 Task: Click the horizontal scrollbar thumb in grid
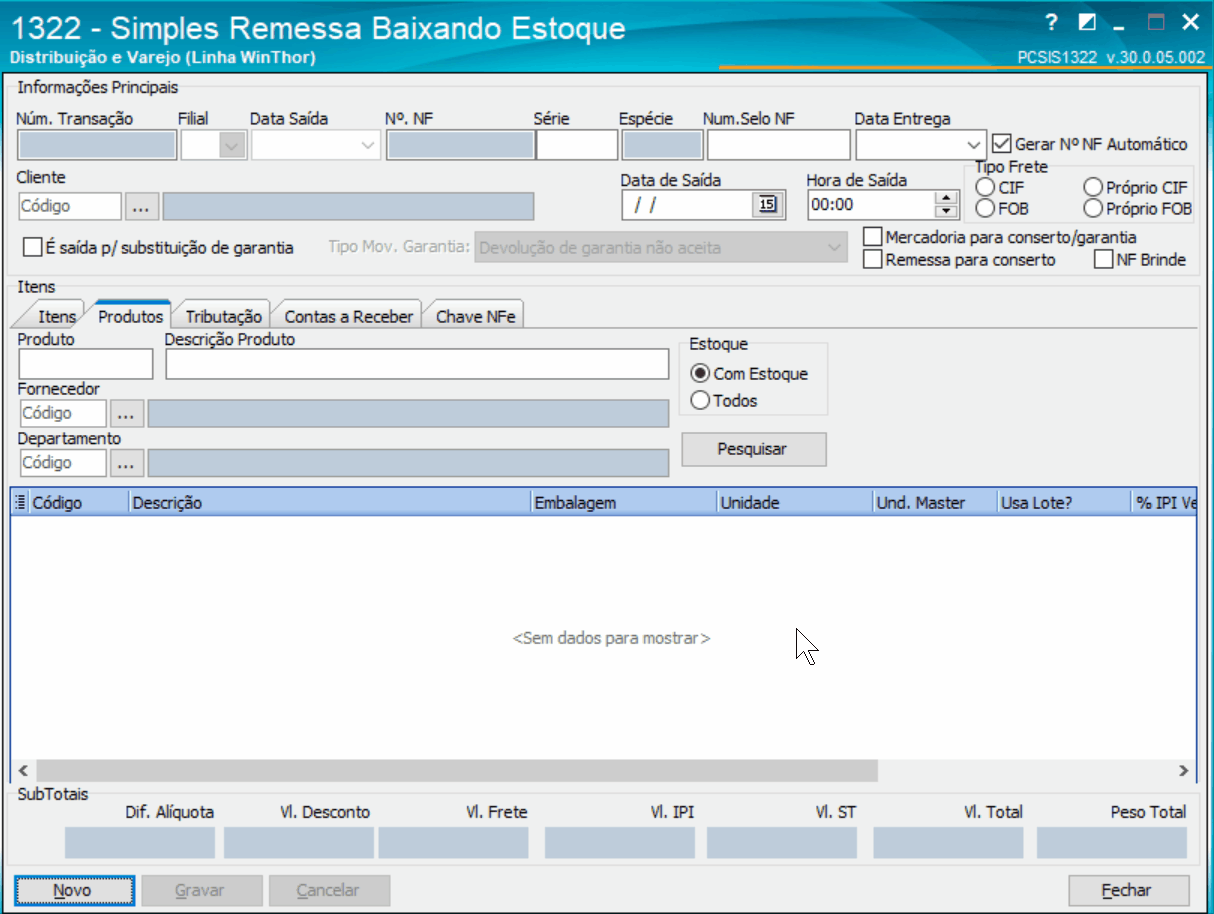(456, 771)
